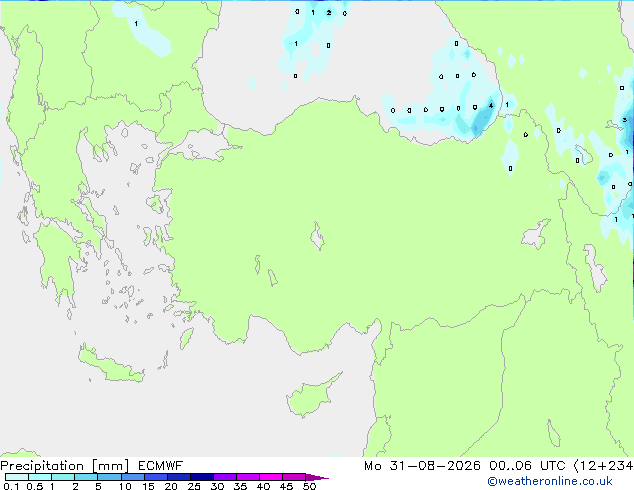Click the 'Mo' weekday abbreviation
Image resolution: width=634 pixels, height=490 pixels.
pyautogui.click(x=372, y=466)
